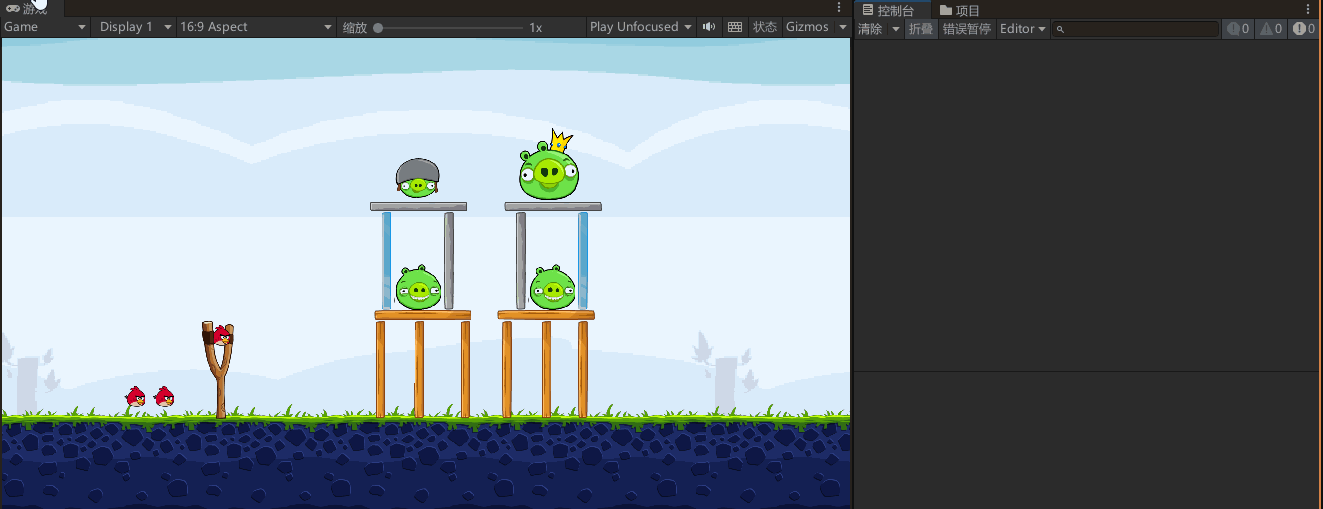This screenshot has height=509, width=1323.
Task: Toggle the Gizmos button
Action: point(807,27)
